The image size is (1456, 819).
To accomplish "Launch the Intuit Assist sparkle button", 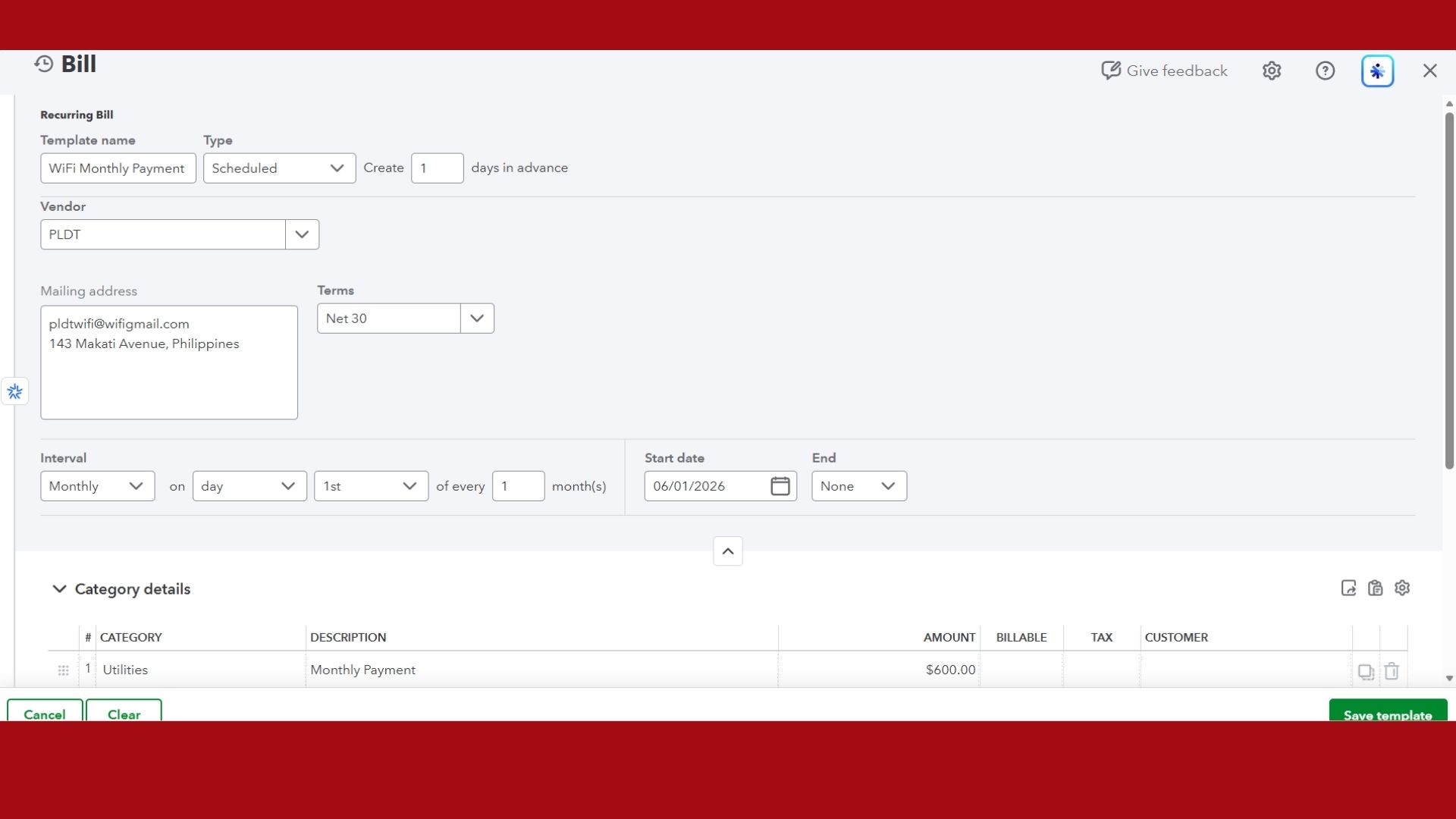I will [x=1377, y=71].
